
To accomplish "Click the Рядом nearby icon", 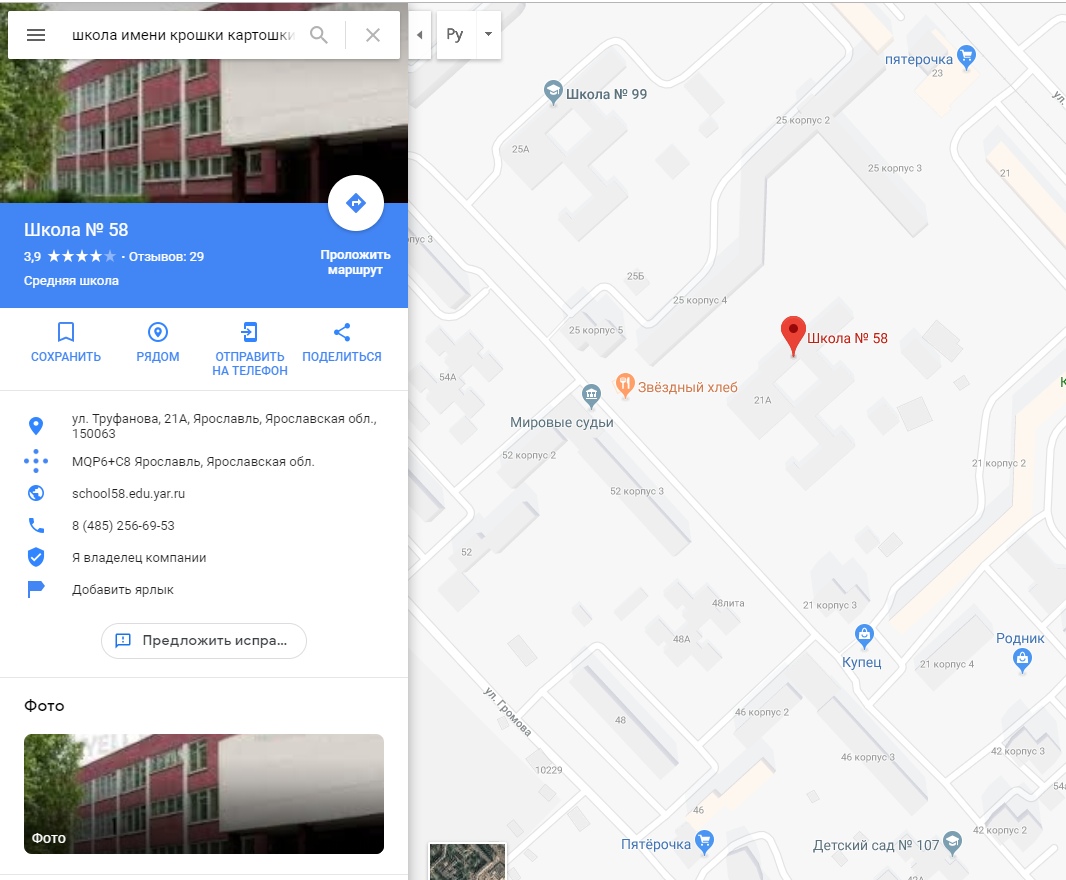I will coord(158,332).
